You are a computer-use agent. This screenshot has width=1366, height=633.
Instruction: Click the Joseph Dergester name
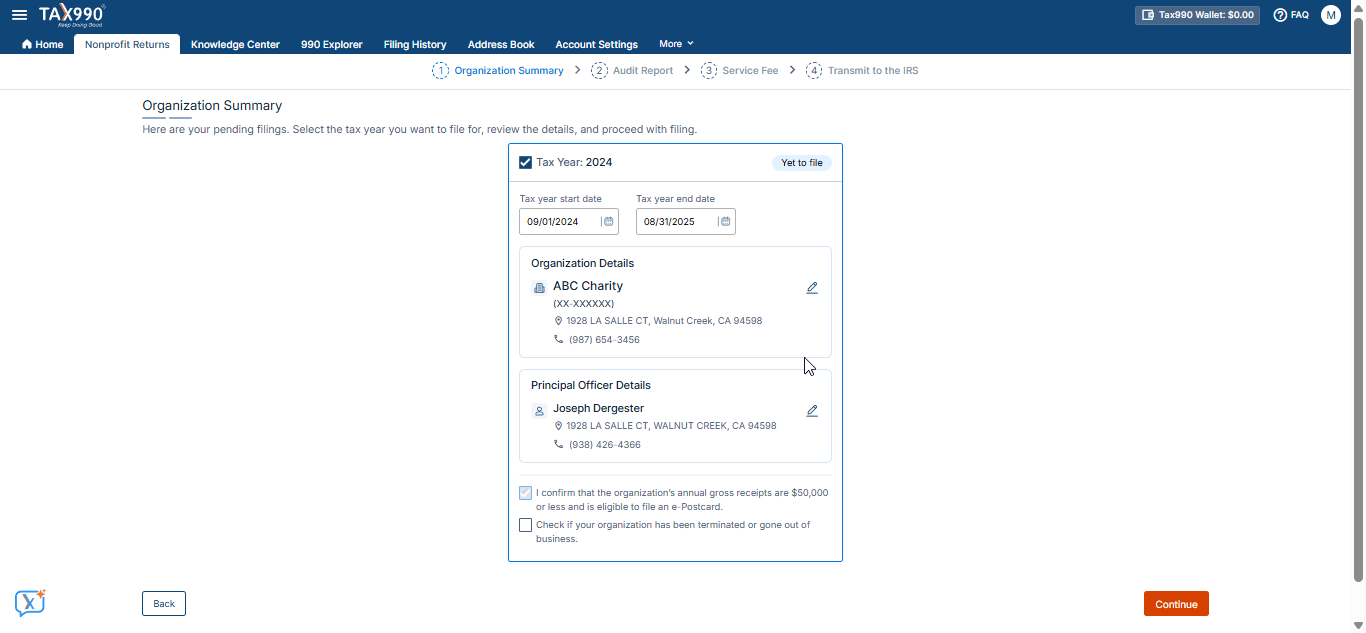coord(599,408)
